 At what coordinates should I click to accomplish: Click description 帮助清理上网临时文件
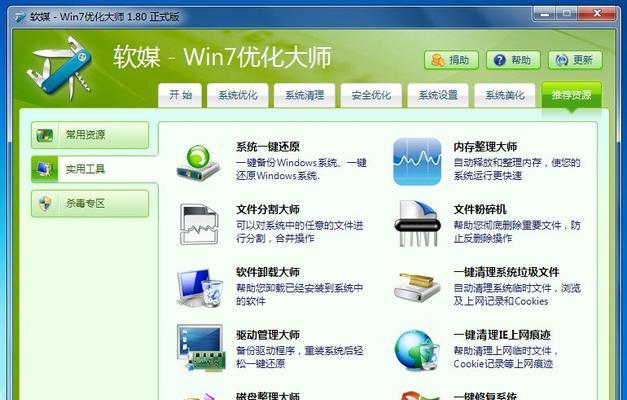click(x=506, y=357)
